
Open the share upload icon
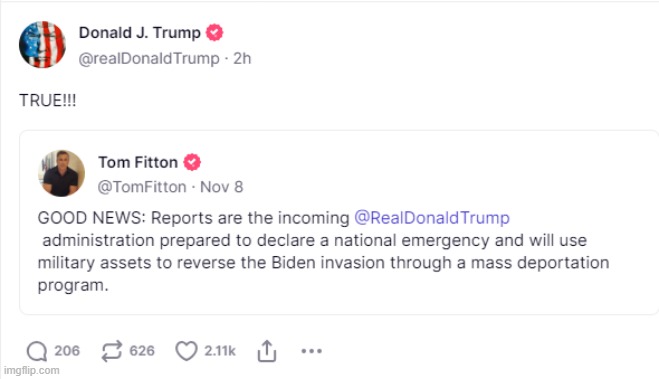point(267,351)
